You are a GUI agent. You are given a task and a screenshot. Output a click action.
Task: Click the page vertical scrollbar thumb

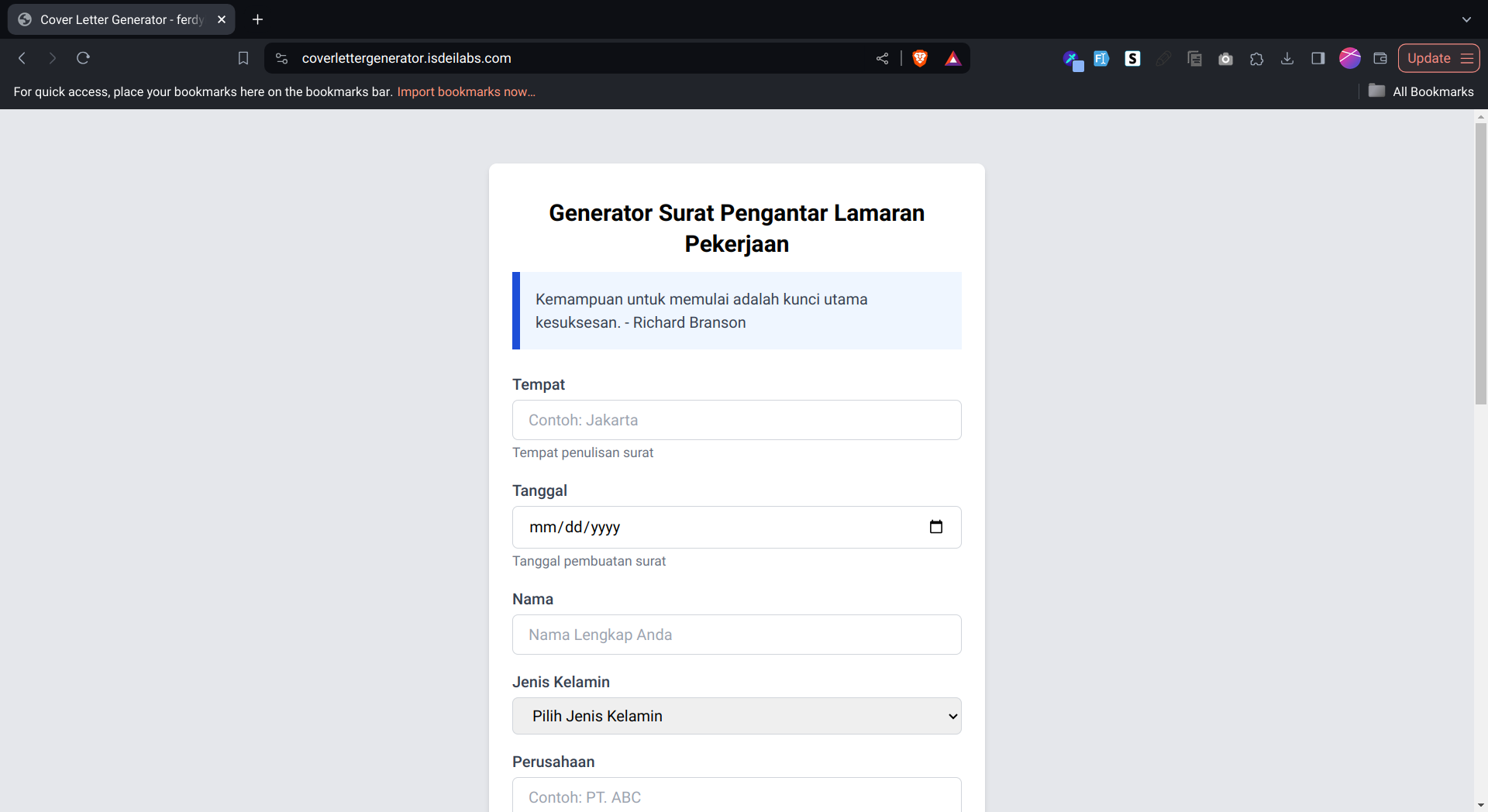(x=1481, y=263)
